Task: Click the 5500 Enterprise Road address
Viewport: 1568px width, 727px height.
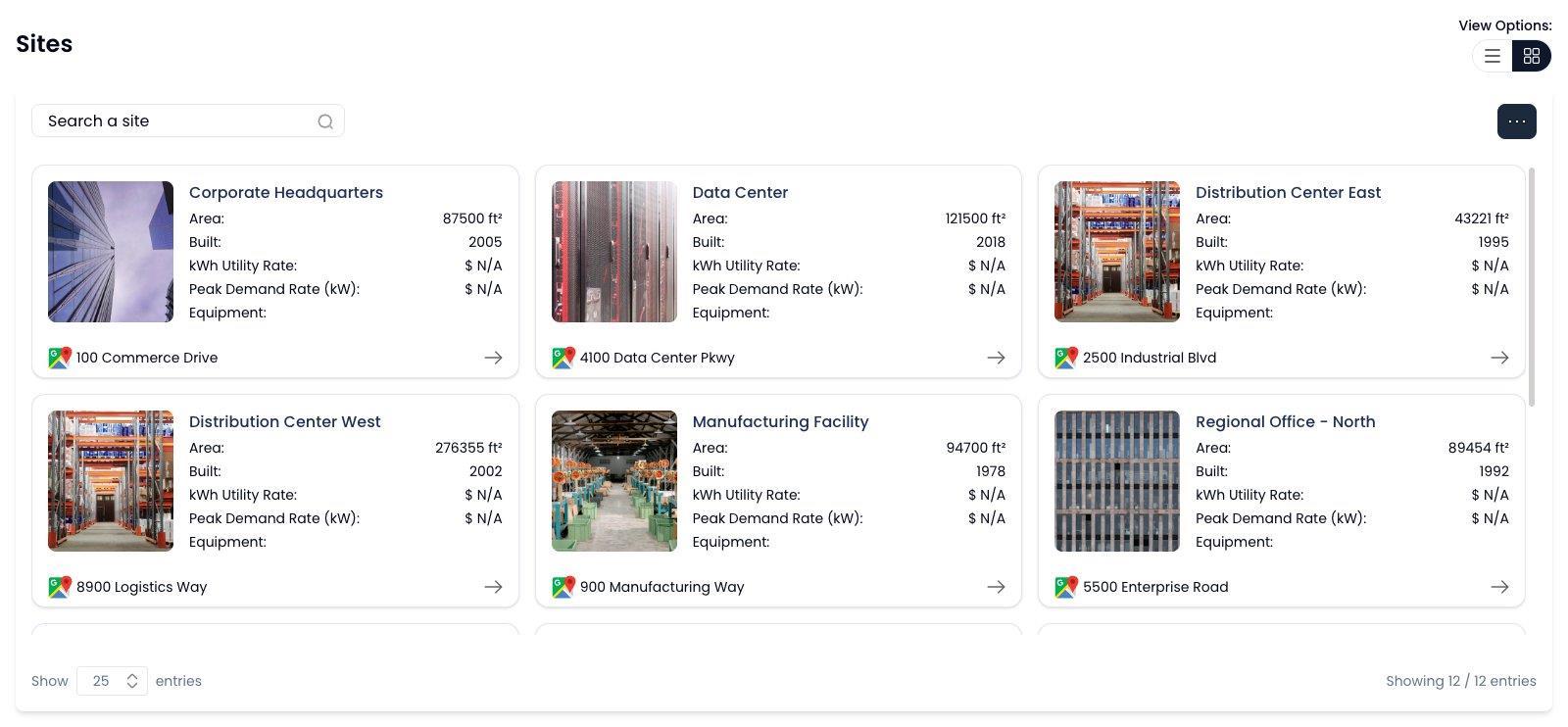Action: coord(1155,587)
